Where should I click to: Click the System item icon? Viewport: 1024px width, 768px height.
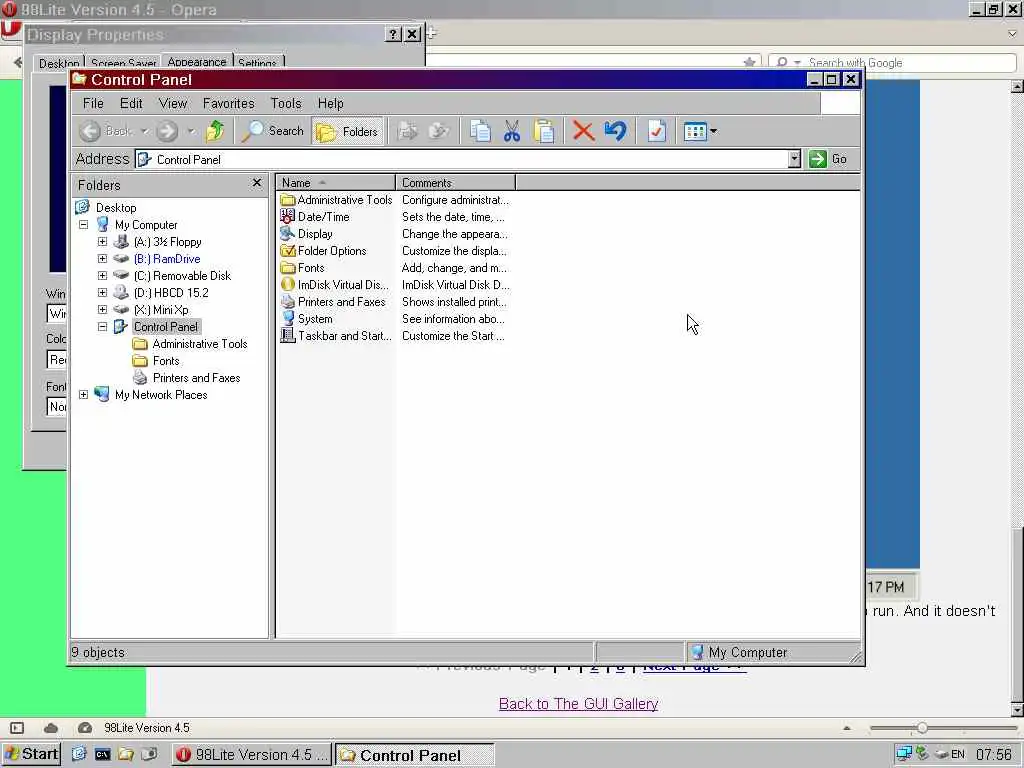pos(287,319)
